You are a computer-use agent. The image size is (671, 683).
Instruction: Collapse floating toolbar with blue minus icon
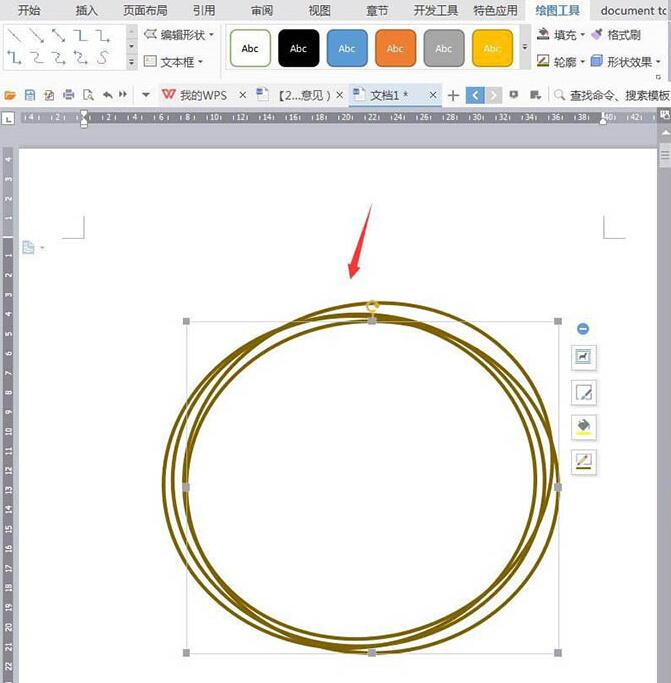tap(583, 328)
